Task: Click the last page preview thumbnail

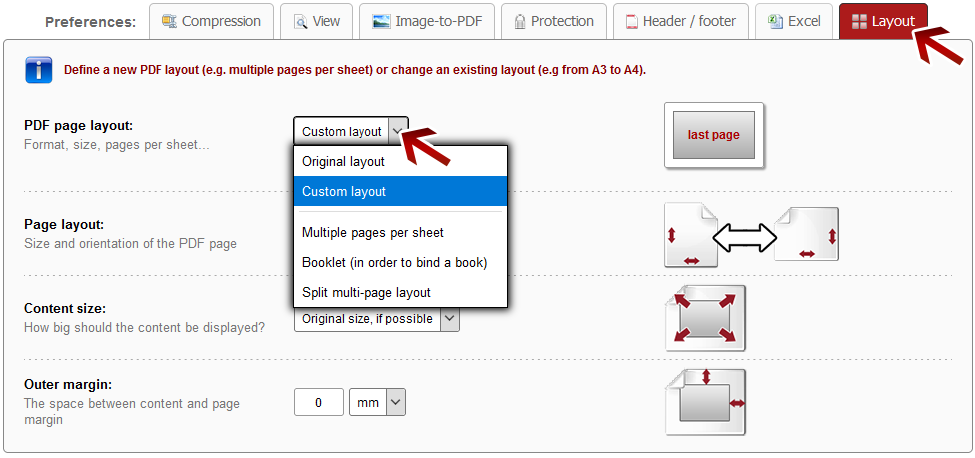Action: click(713, 135)
